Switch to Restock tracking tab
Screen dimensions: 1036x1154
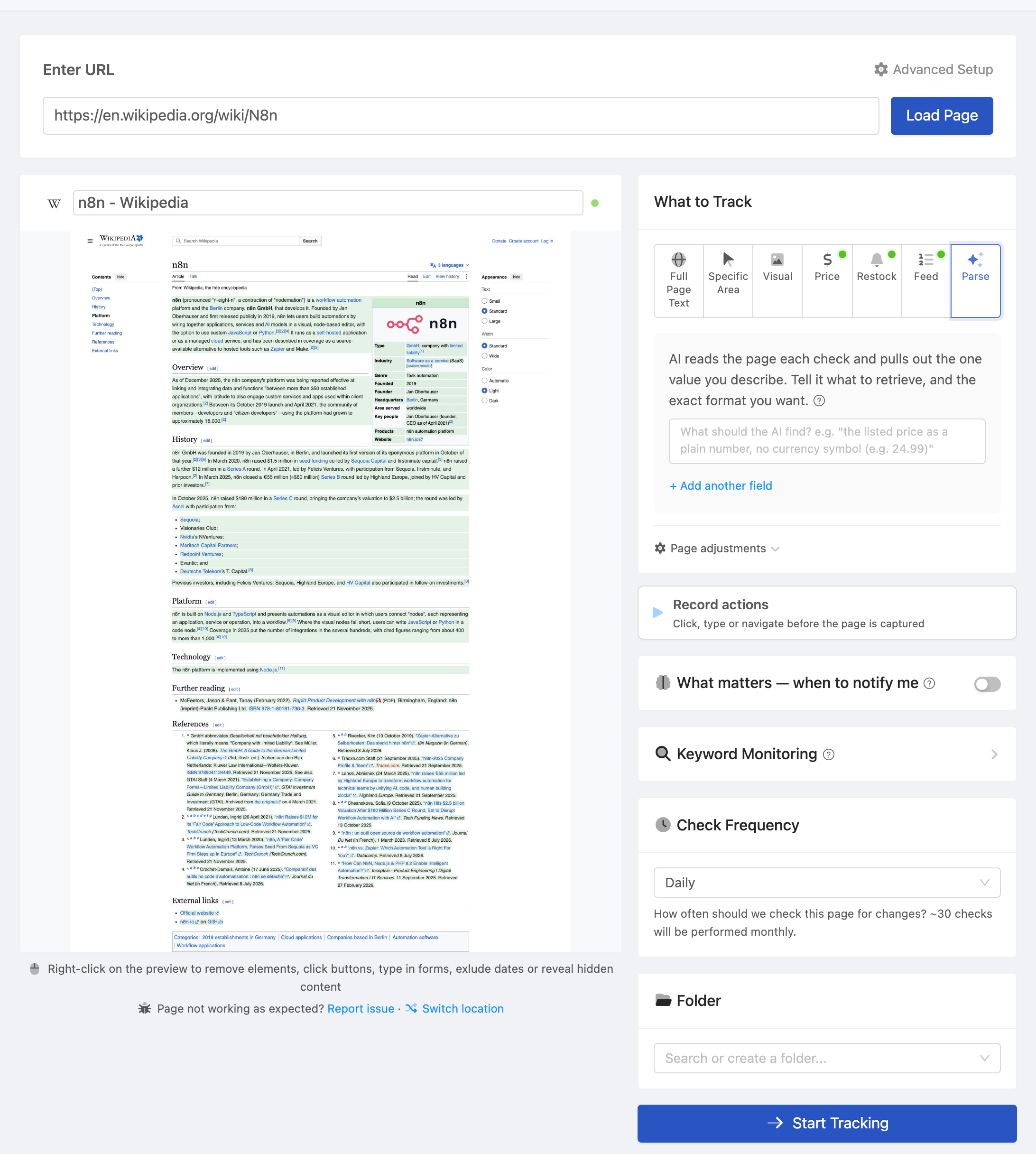(877, 281)
